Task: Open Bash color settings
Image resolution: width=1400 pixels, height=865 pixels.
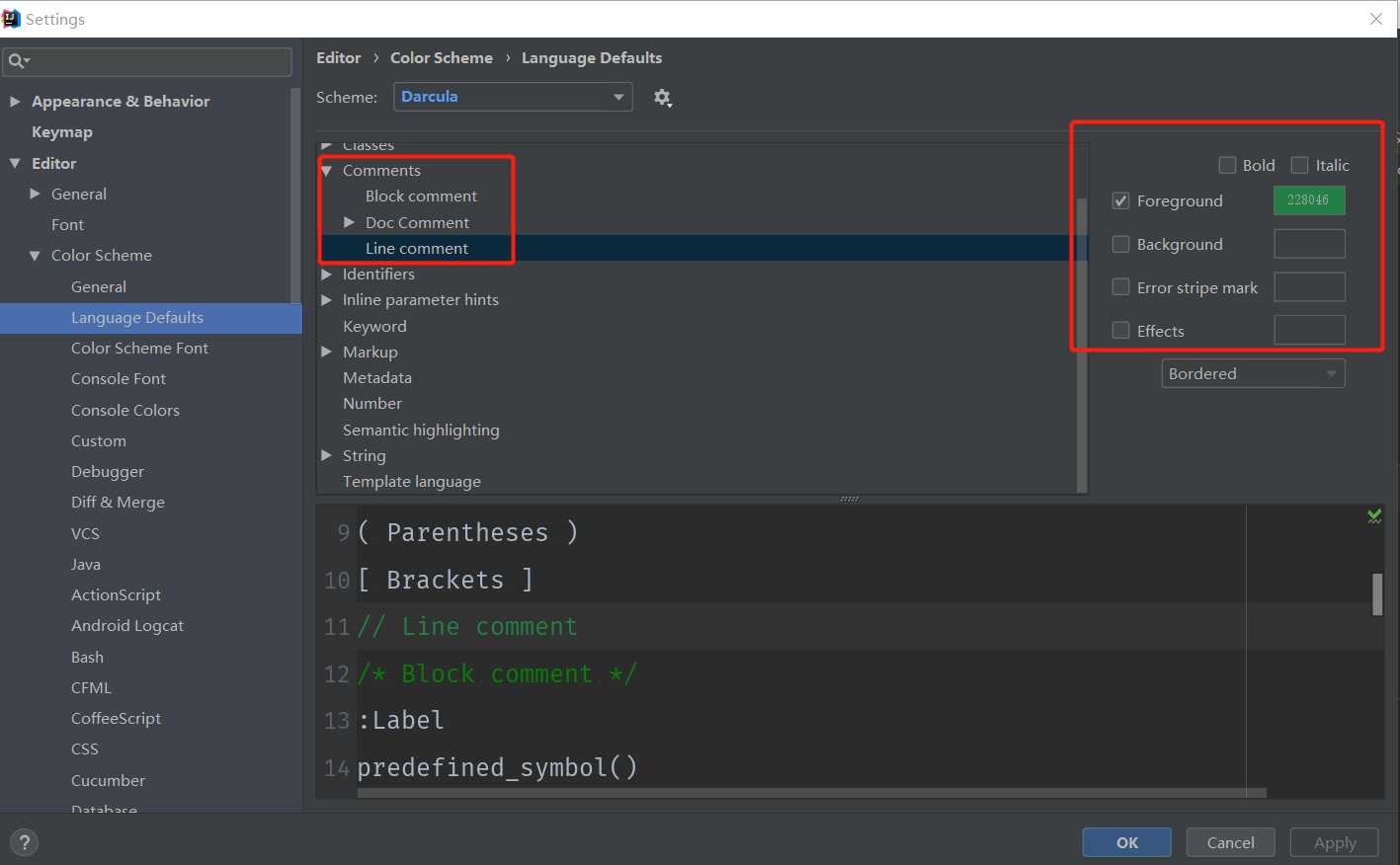Action: 87,657
